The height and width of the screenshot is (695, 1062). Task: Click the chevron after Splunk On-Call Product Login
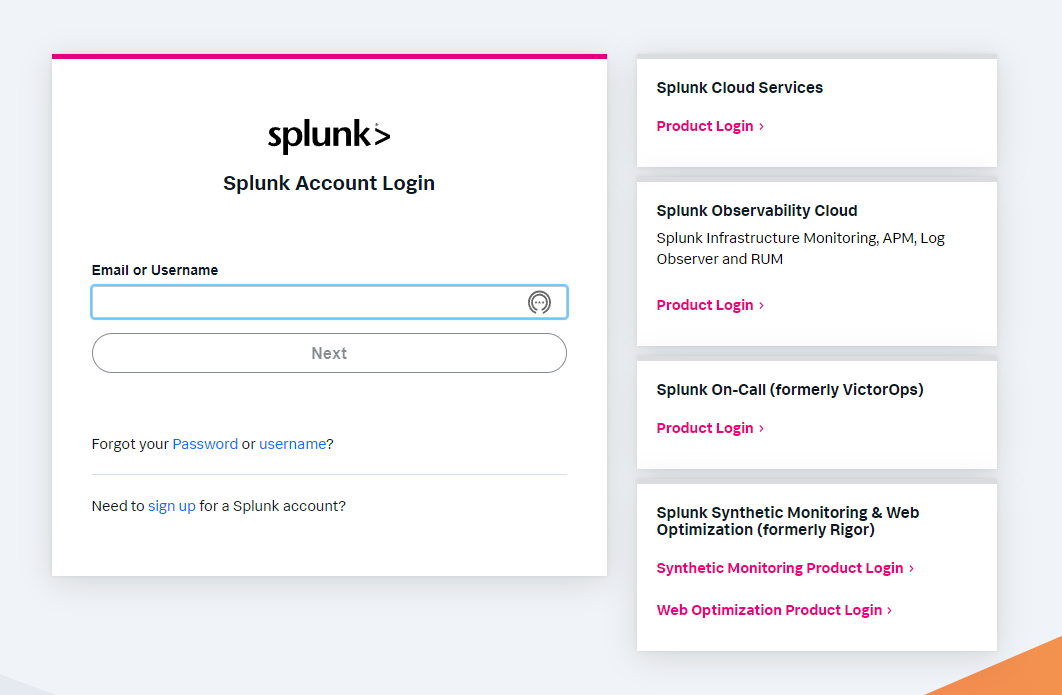(x=761, y=428)
